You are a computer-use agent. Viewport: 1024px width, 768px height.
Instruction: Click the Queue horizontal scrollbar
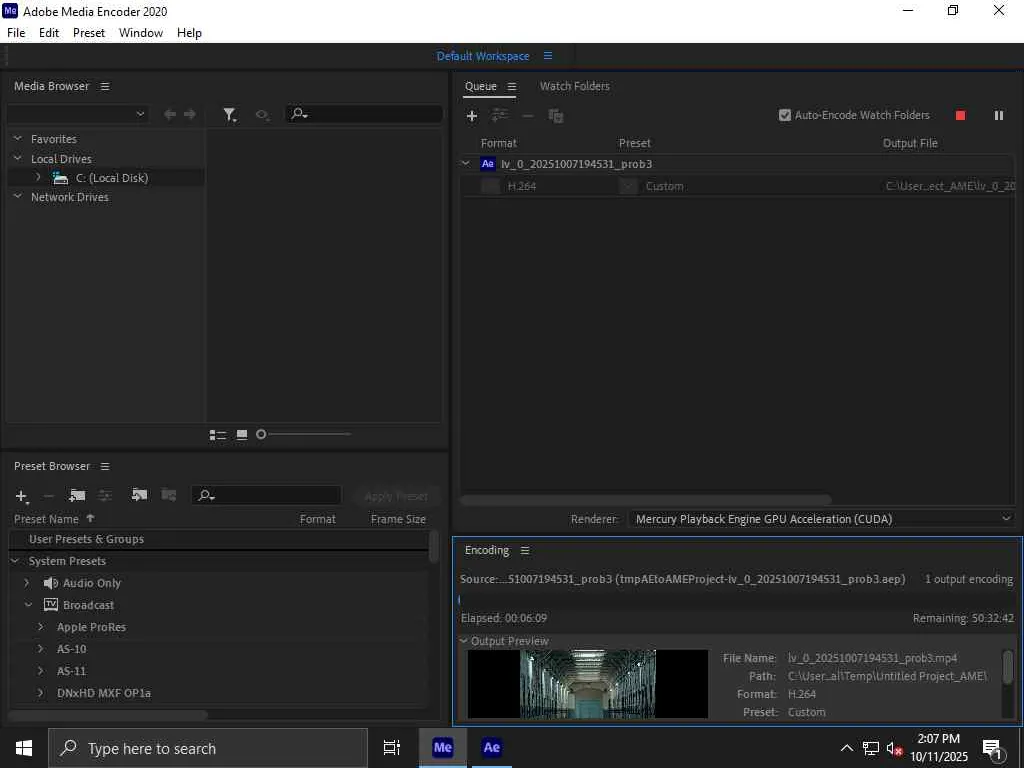click(x=646, y=500)
